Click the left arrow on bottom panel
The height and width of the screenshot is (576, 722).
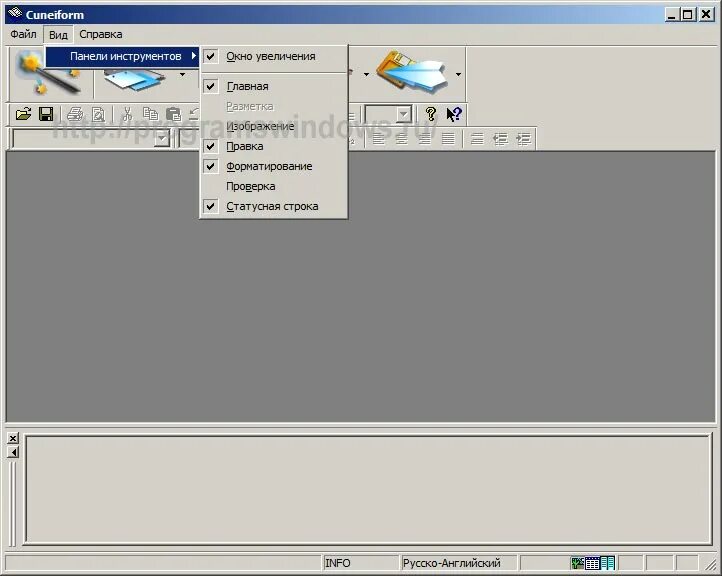click(x=13, y=452)
